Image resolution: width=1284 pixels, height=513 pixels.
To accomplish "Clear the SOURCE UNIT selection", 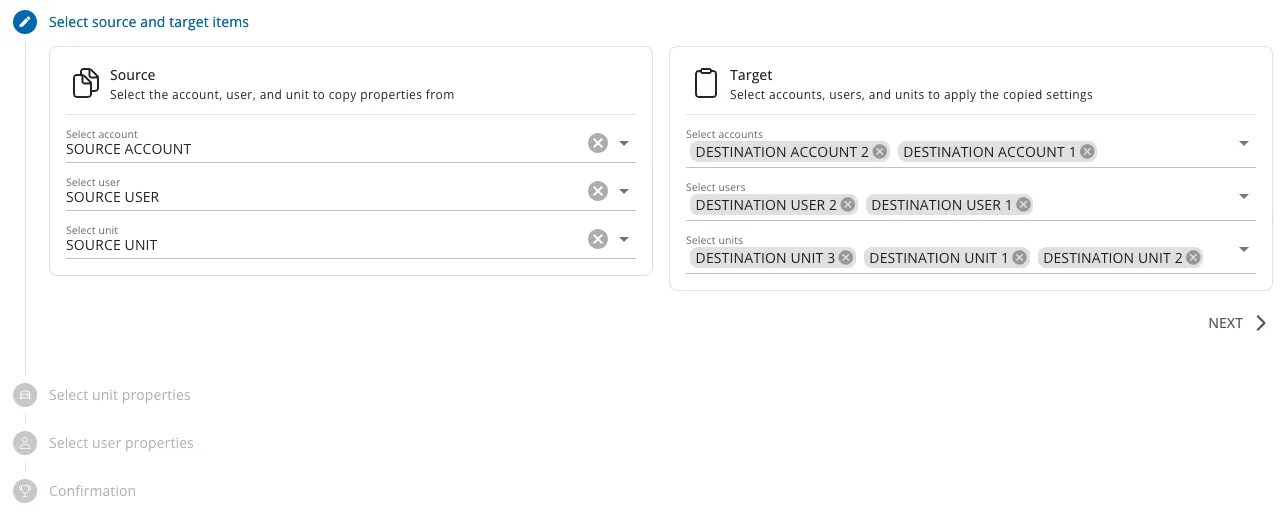I will [598, 239].
